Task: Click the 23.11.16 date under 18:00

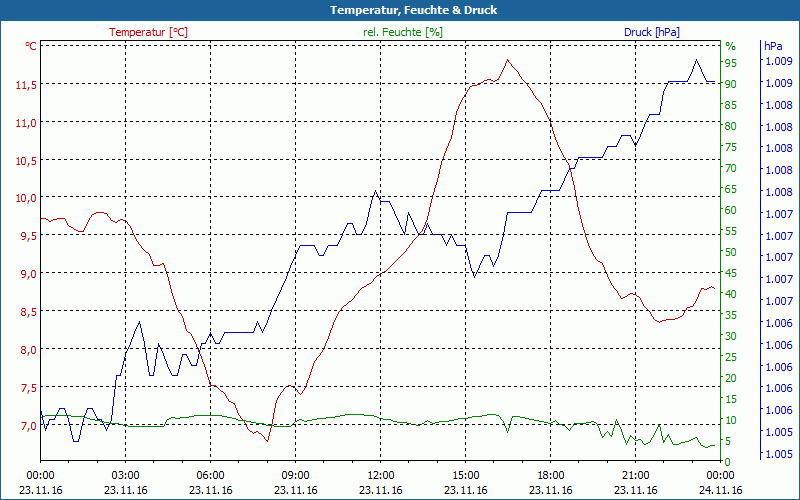Action: point(551,490)
